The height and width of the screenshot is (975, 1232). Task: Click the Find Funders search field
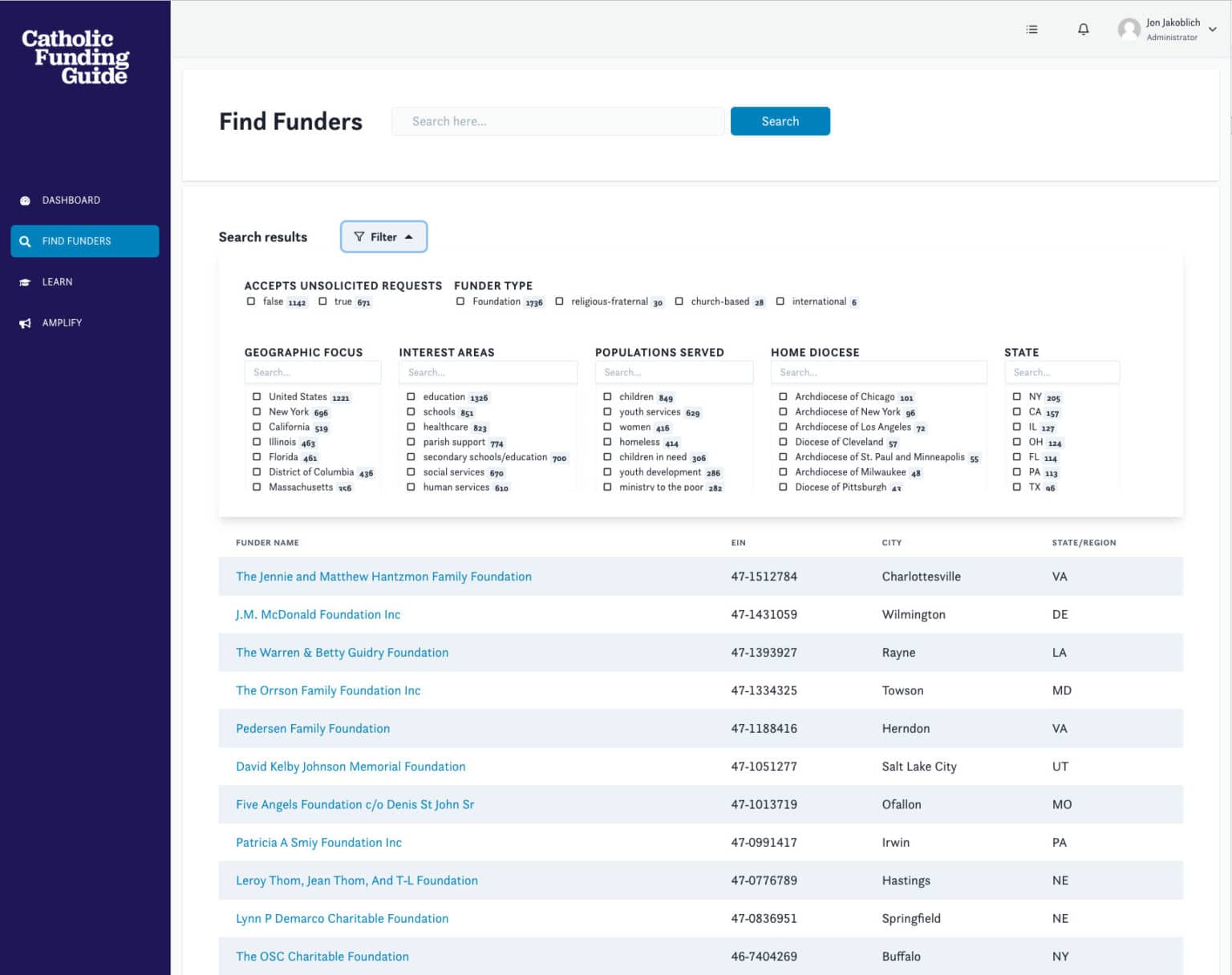(558, 121)
